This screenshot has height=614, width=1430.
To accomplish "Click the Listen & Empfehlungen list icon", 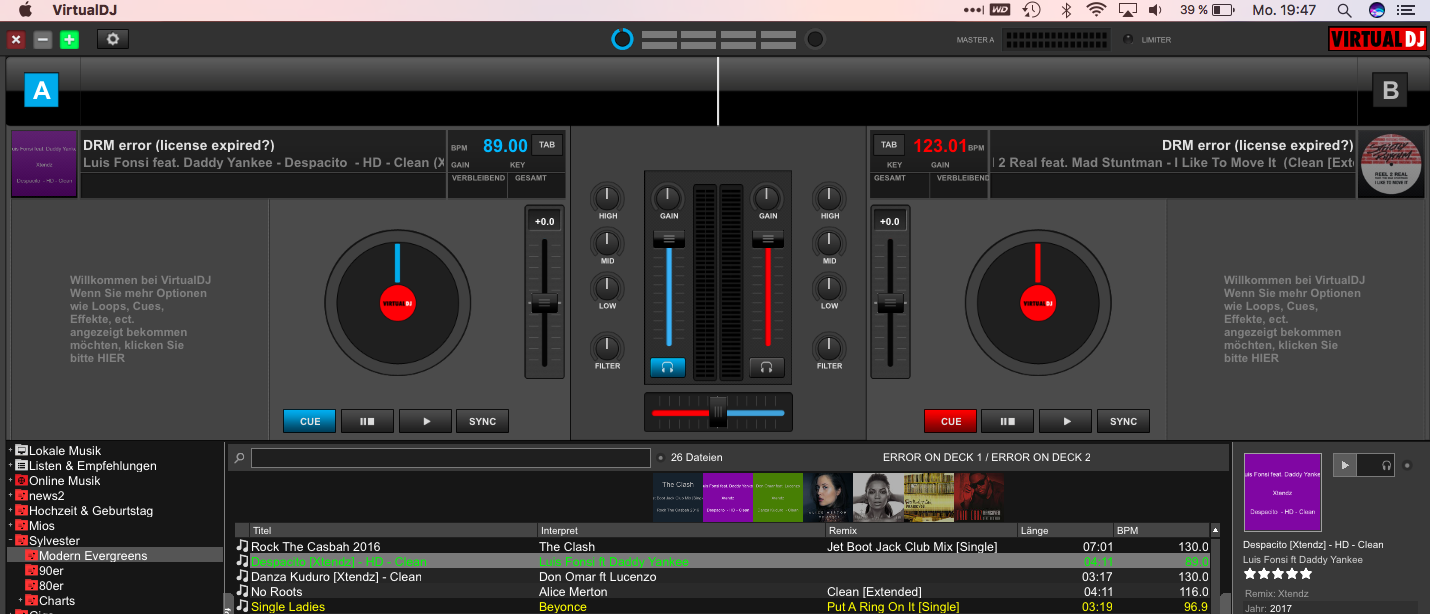I will pos(21,466).
